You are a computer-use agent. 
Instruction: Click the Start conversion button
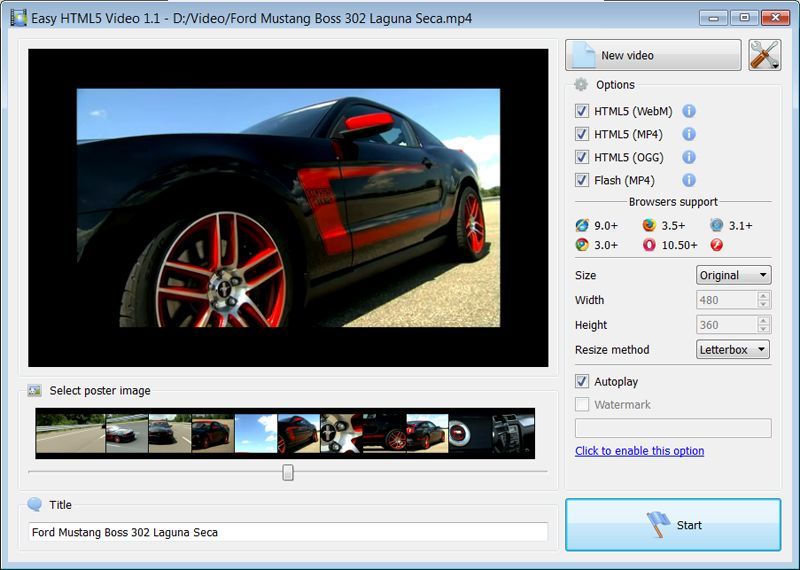pos(672,525)
